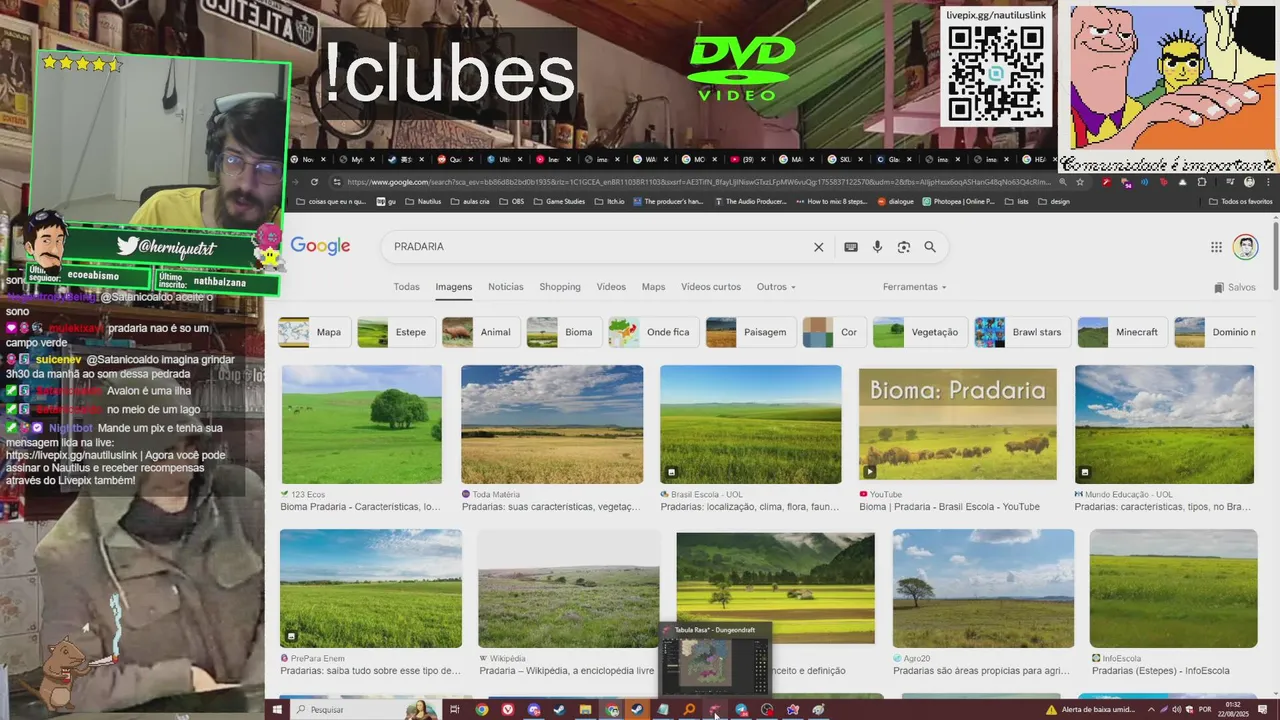Image resolution: width=1280 pixels, height=720 pixels.
Task: Filter images by the Estepe chip
Action: pos(396,332)
